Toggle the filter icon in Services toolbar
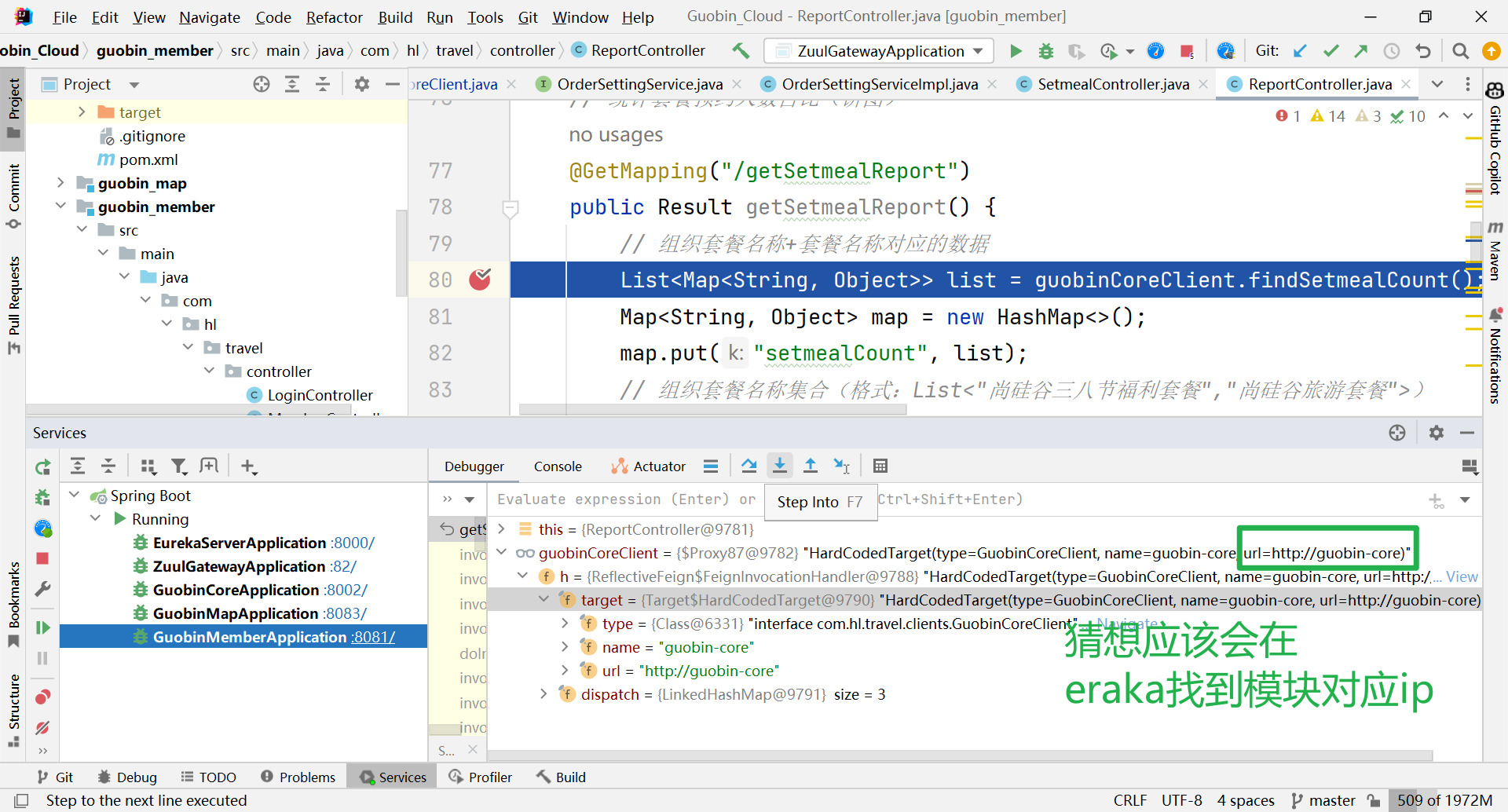Image resolution: width=1508 pixels, height=812 pixels. (x=179, y=466)
